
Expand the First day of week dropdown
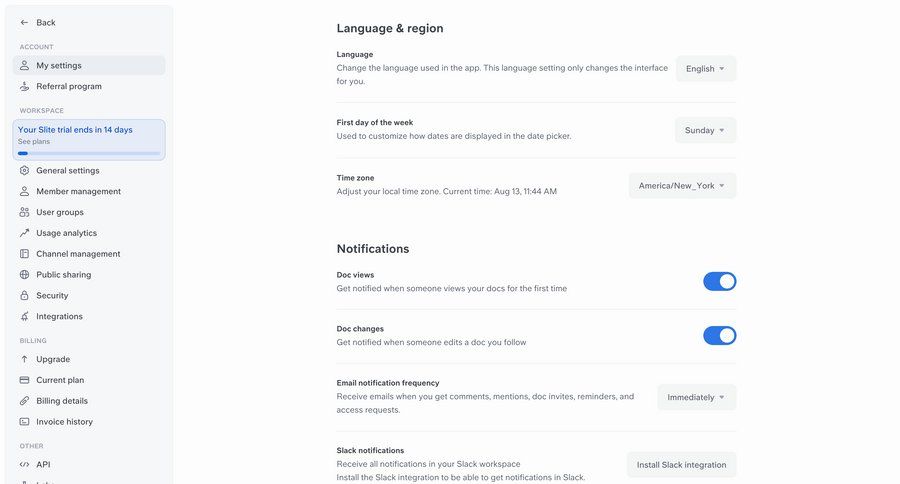point(706,130)
